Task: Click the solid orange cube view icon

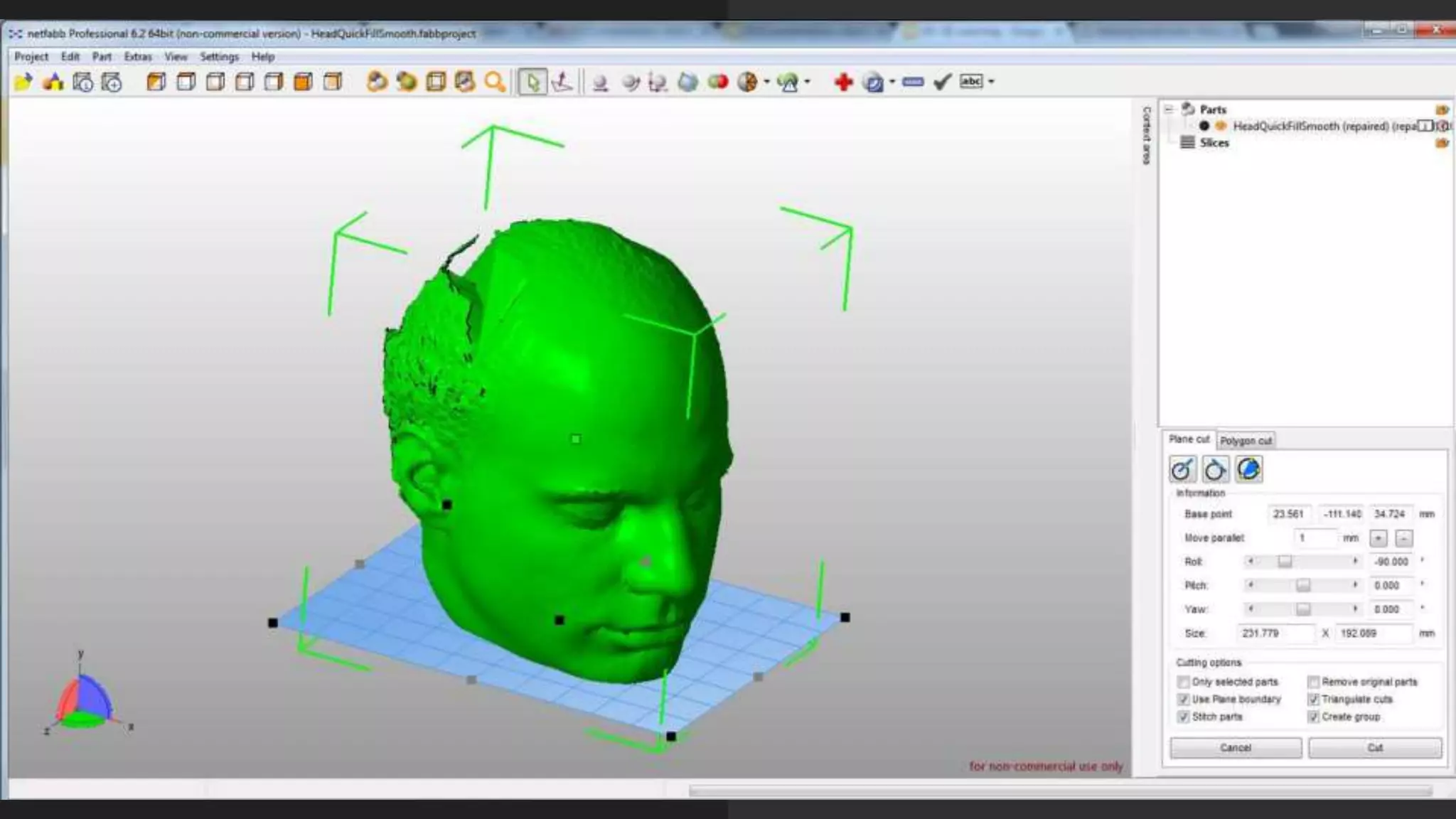Action: click(x=303, y=82)
